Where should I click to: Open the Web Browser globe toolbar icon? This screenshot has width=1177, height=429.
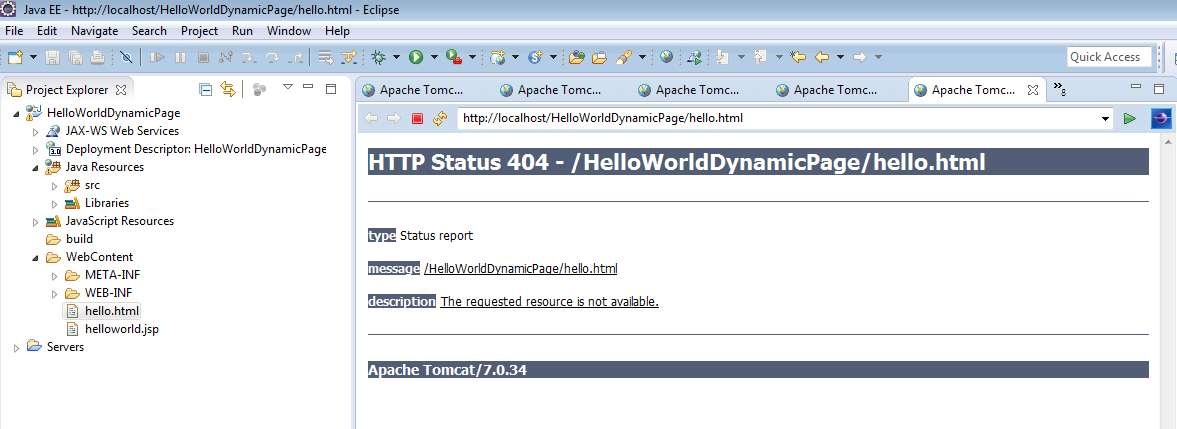[x=666, y=57]
